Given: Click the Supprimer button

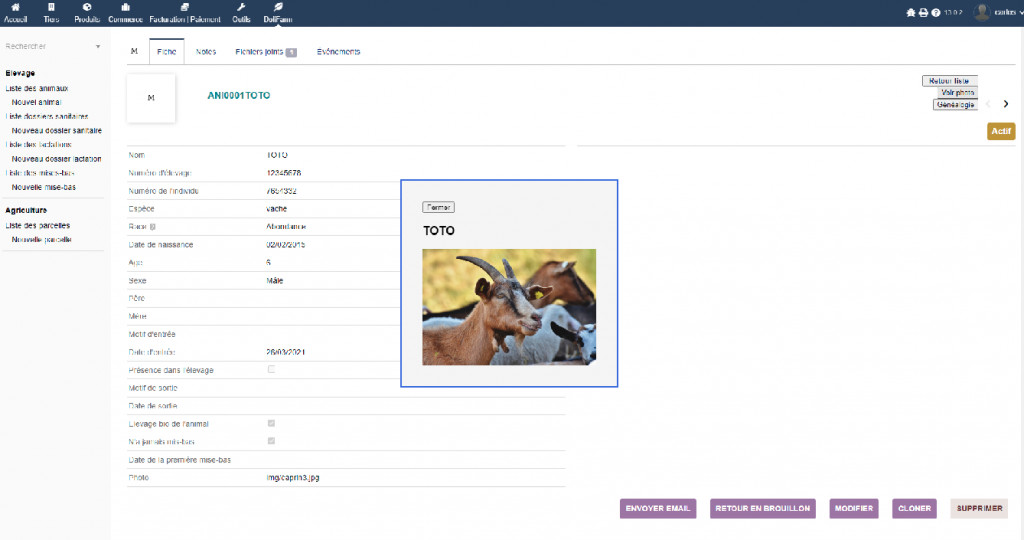Looking at the screenshot, I should pos(979,508).
